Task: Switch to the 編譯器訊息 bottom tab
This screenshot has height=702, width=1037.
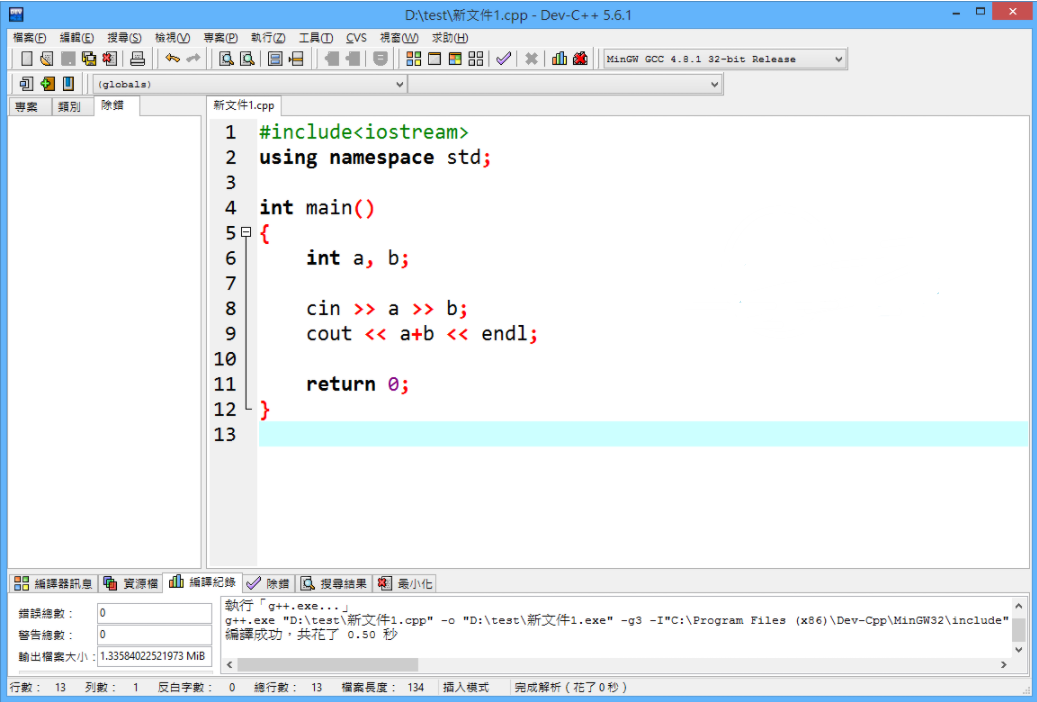Action: 54,583
